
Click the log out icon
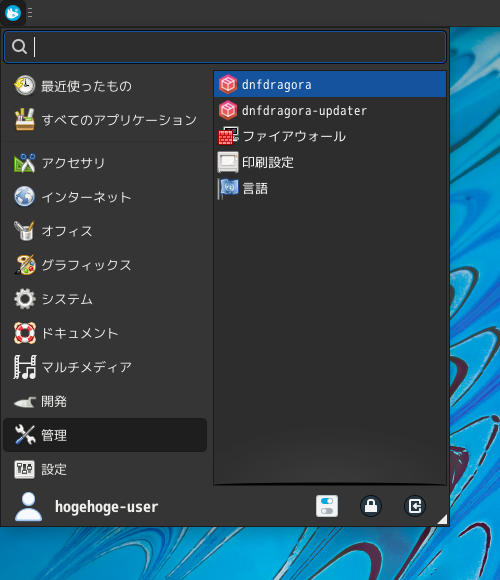click(415, 506)
